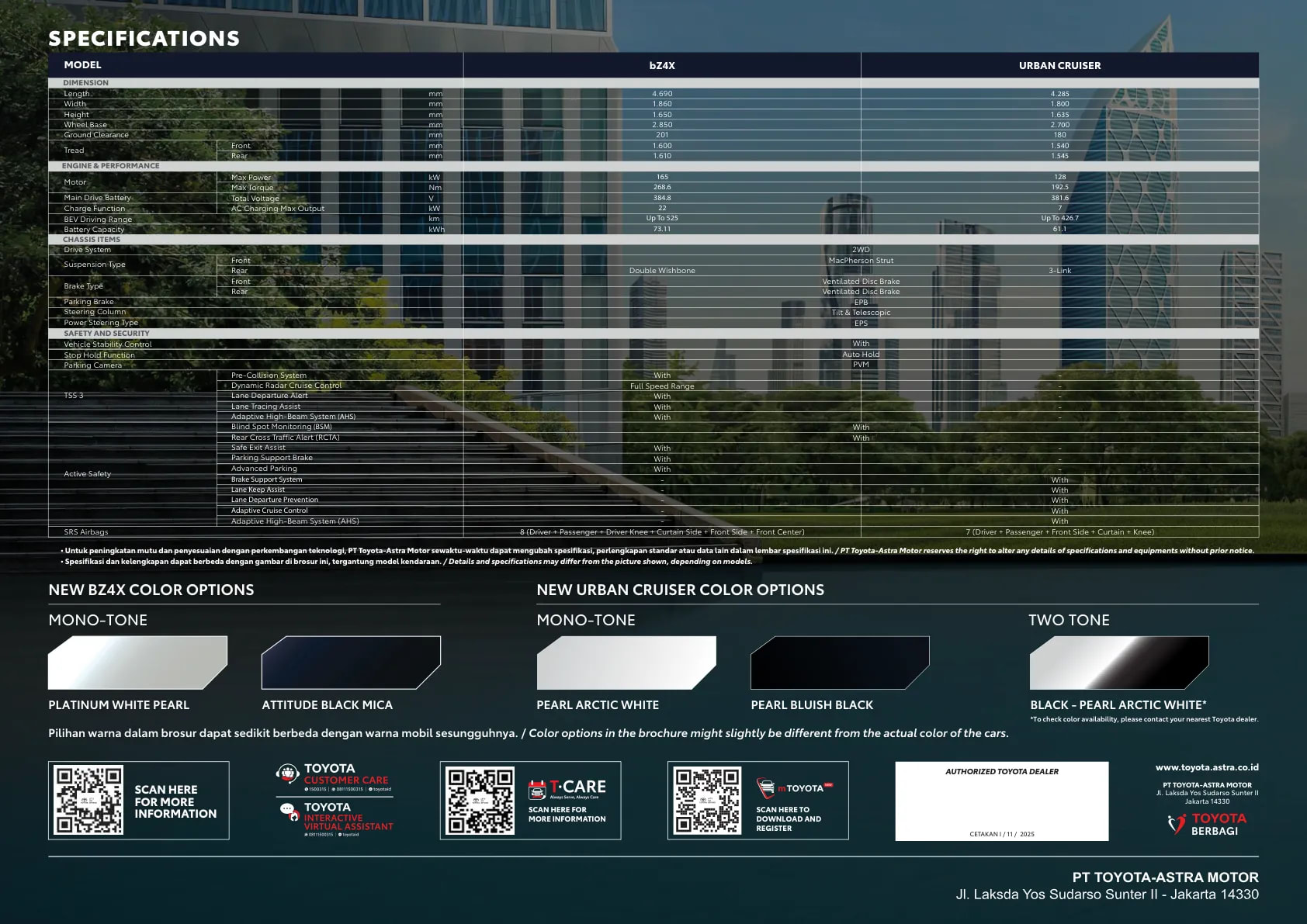Image resolution: width=1307 pixels, height=924 pixels.
Task: Click the Toyota Interactive Virtual Assistant icon
Action: [290, 812]
